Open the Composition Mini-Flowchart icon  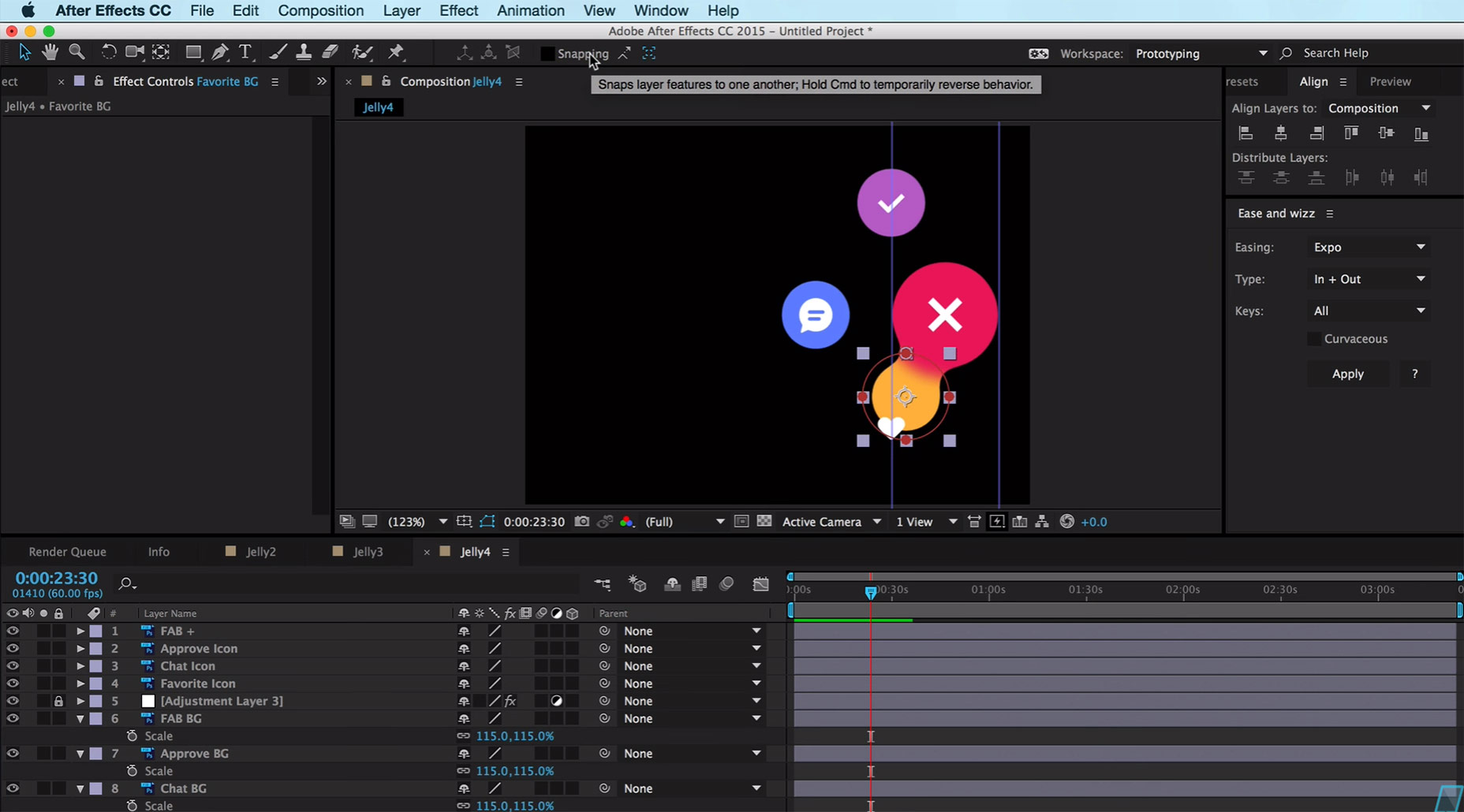(603, 584)
